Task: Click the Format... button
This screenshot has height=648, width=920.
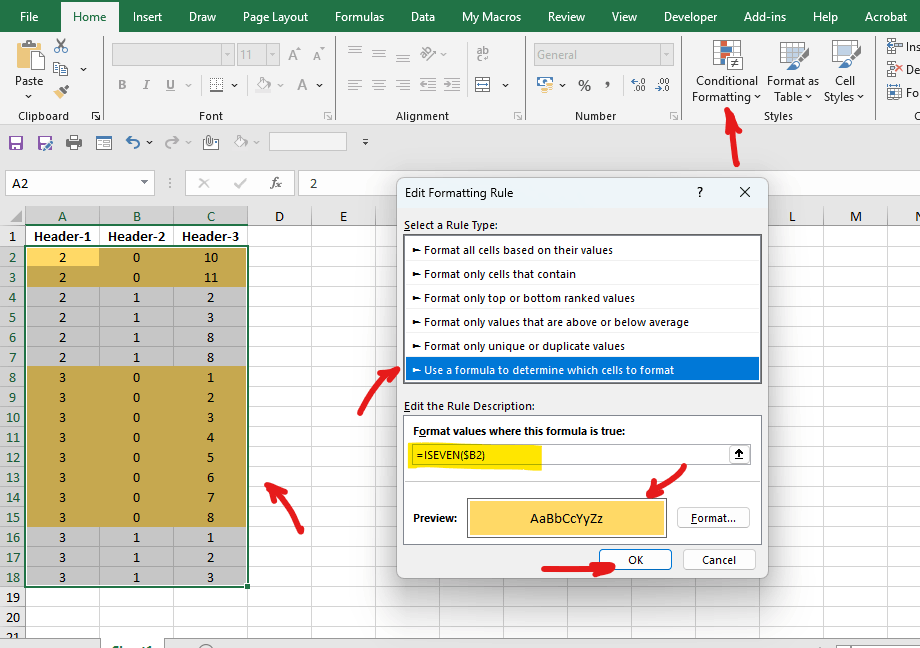Action: point(713,518)
